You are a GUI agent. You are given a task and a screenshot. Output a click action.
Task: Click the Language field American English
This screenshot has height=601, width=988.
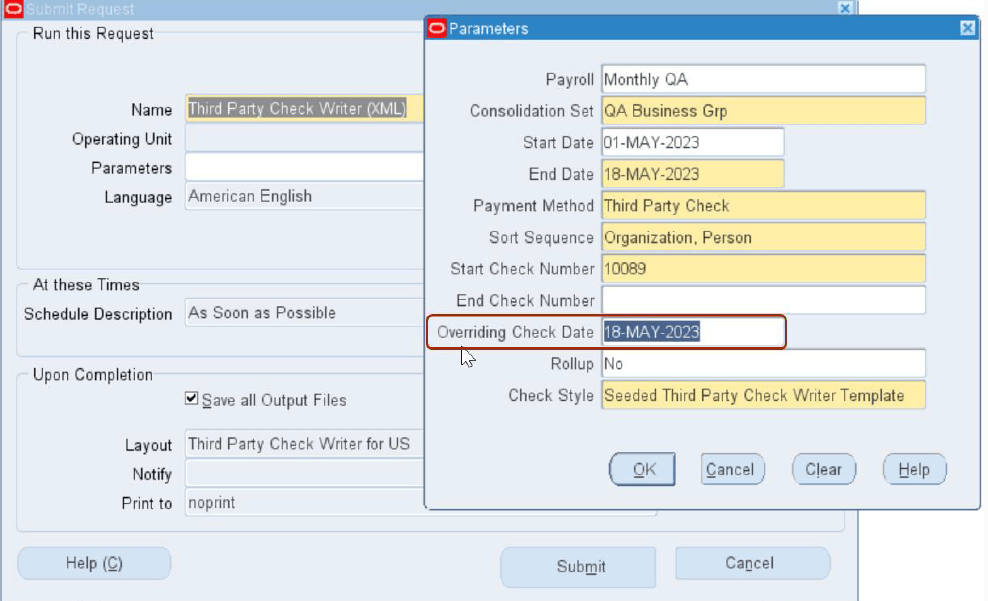304,196
